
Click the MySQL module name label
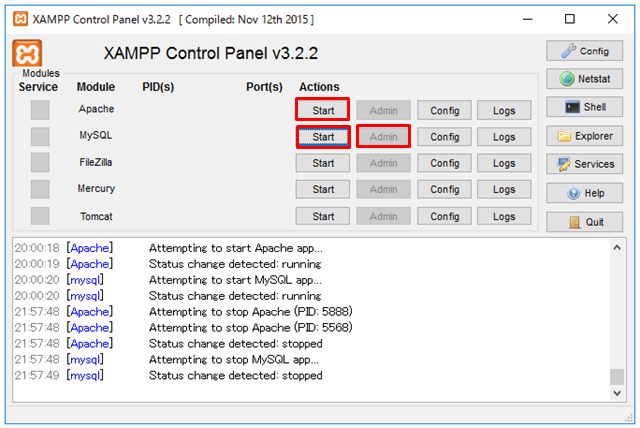coord(96,135)
